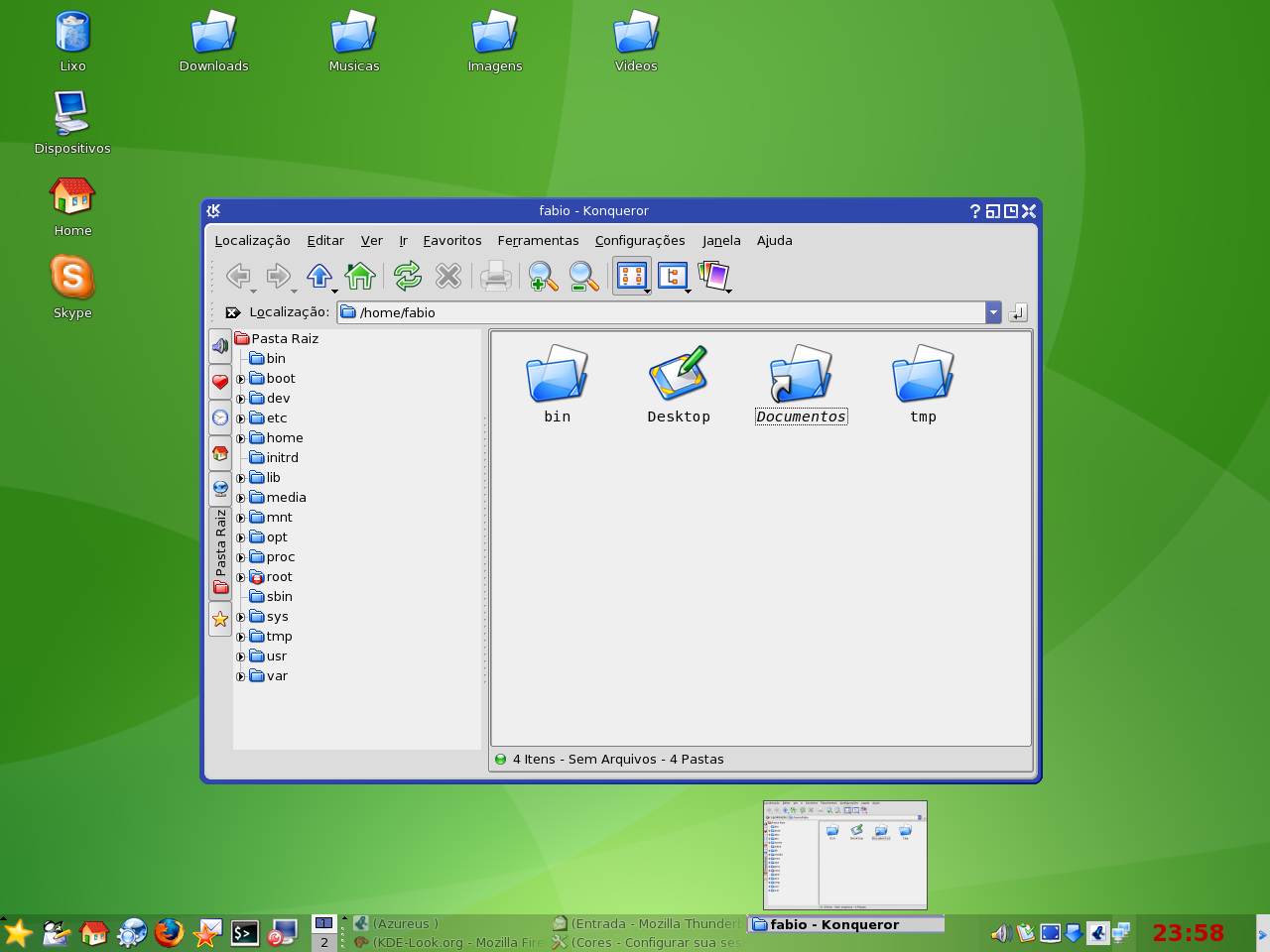1270x952 pixels.
Task: Click the Konqueror window preview thumbnail
Action: [x=845, y=855]
